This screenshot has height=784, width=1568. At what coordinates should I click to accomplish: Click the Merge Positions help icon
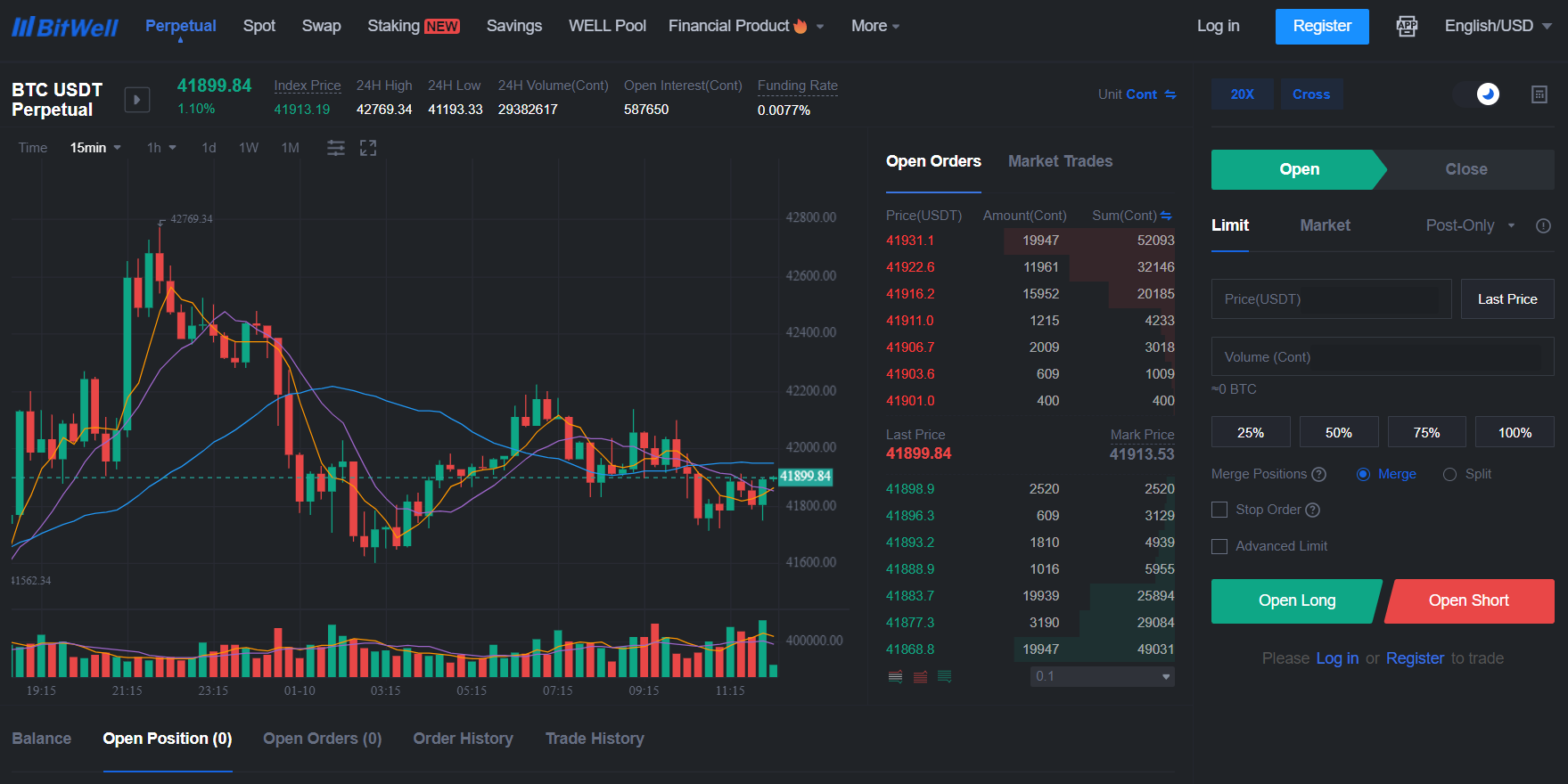1319,474
